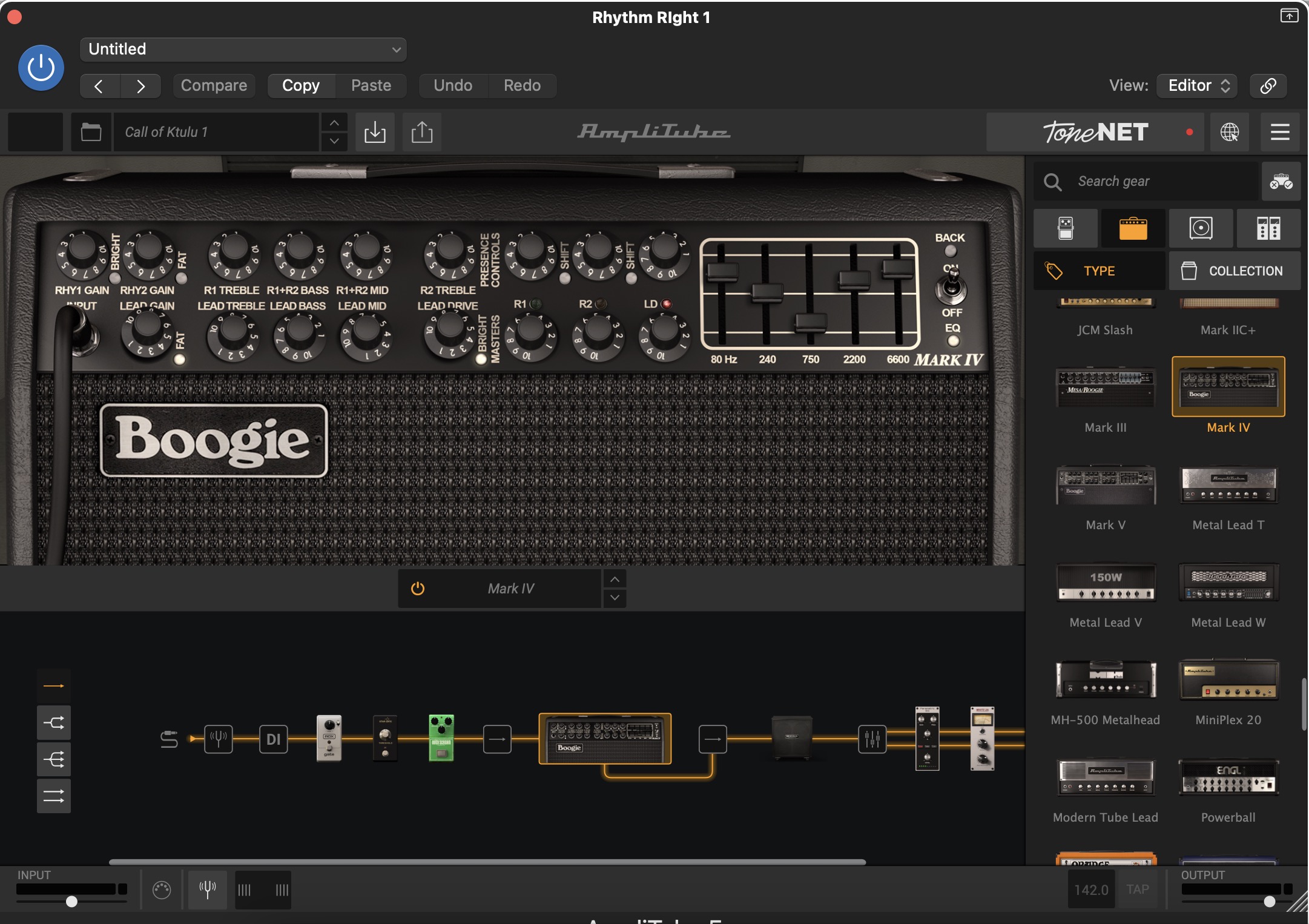Image resolution: width=1309 pixels, height=924 pixels.
Task: Select the cabinets gear category
Action: 1201,229
